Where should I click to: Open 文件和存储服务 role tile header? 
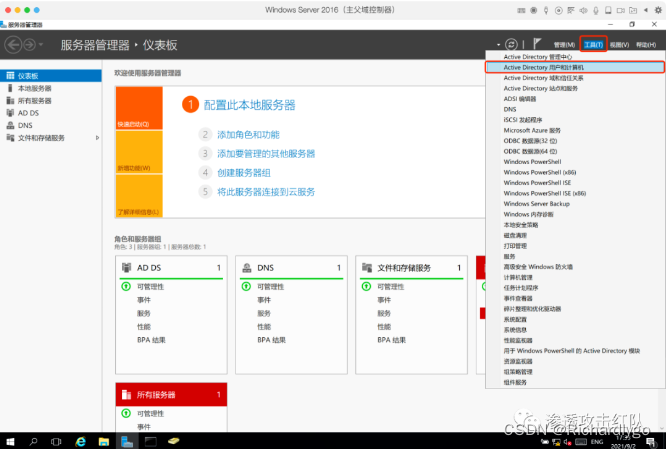pyautogui.click(x=412, y=268)
